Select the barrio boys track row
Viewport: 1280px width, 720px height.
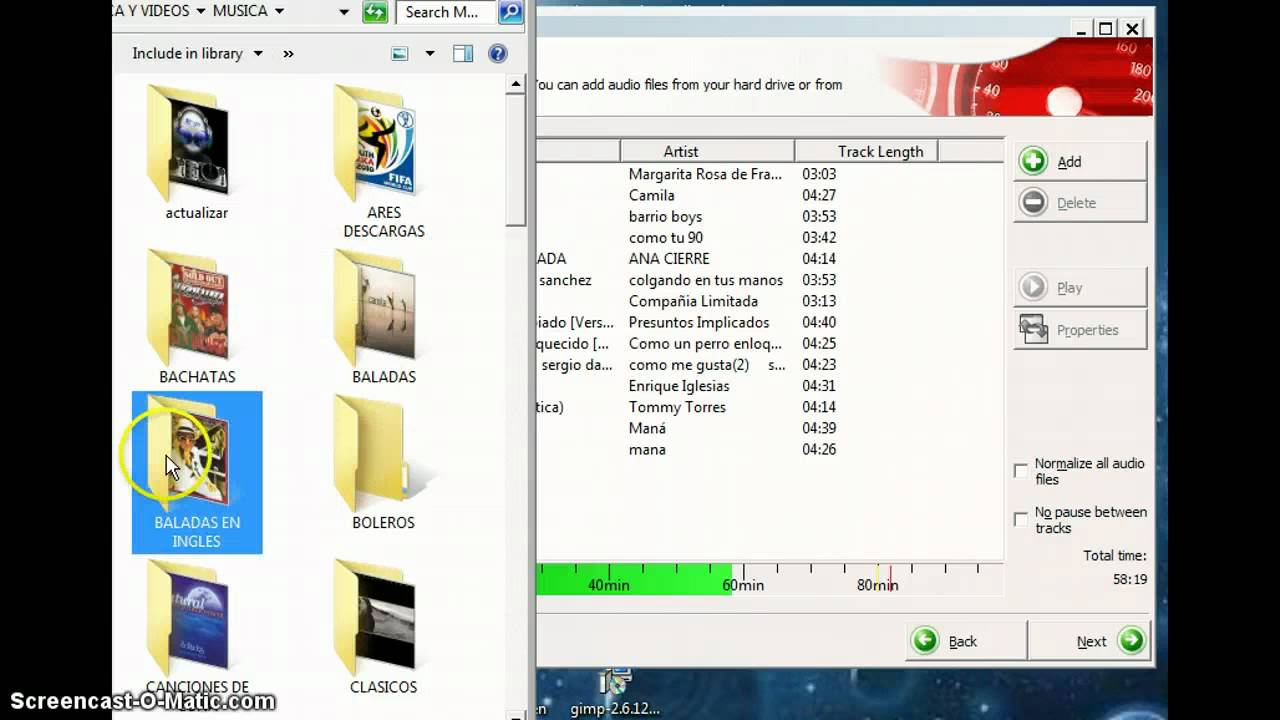pyautogui.click(x=769, y=216)
